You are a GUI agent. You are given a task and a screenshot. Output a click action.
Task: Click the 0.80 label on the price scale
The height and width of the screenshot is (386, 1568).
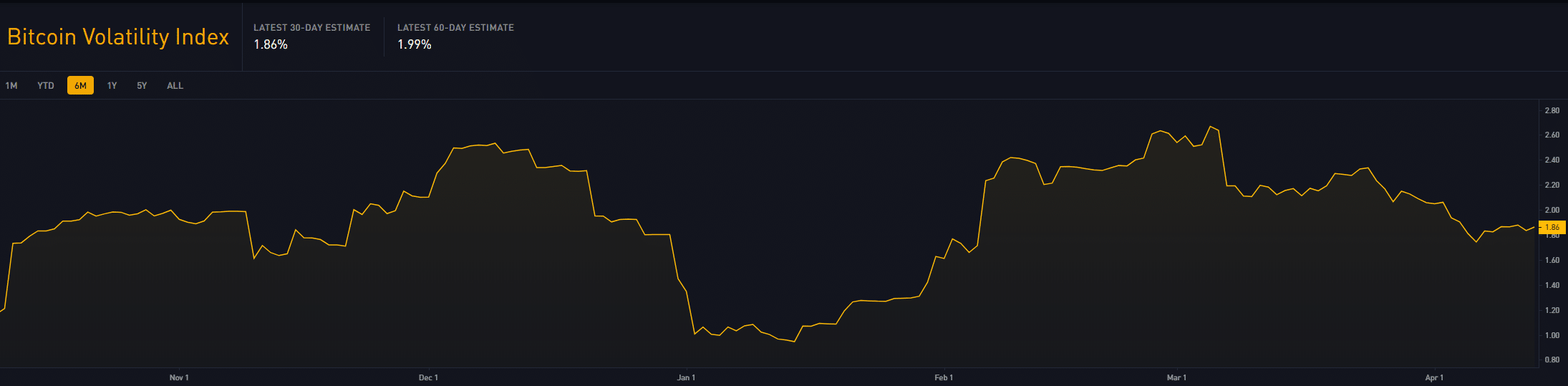1552,360
